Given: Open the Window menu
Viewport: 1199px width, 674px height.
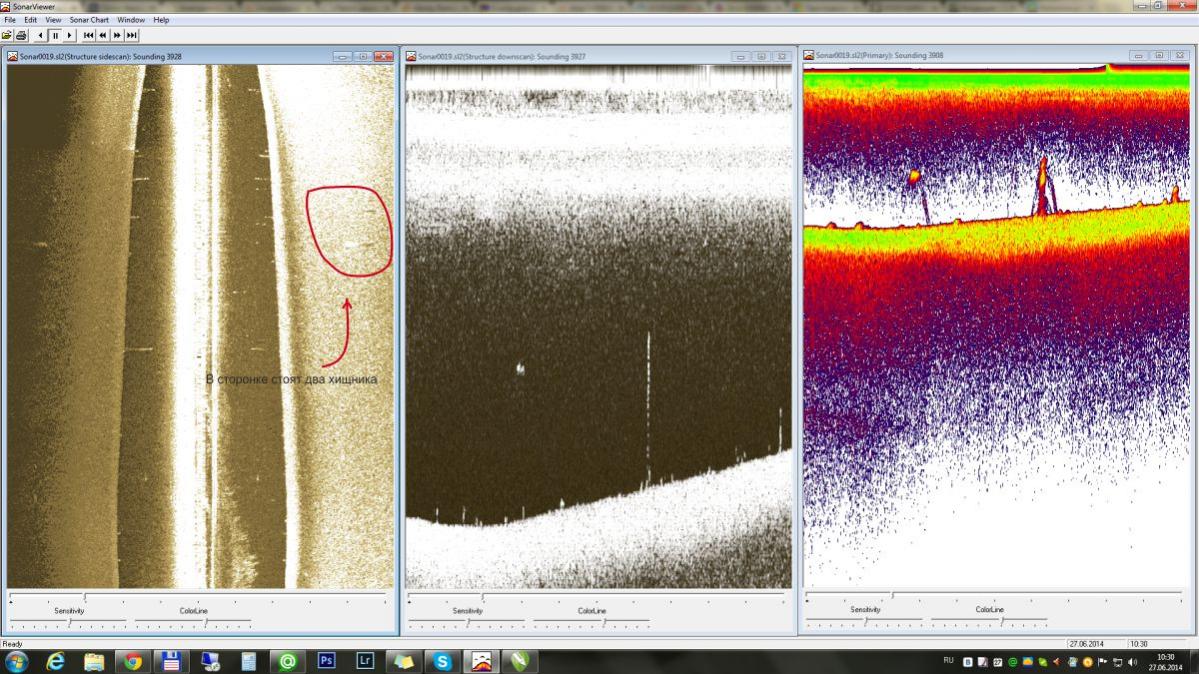Looking at the screenshot, I should pos(130,20).
